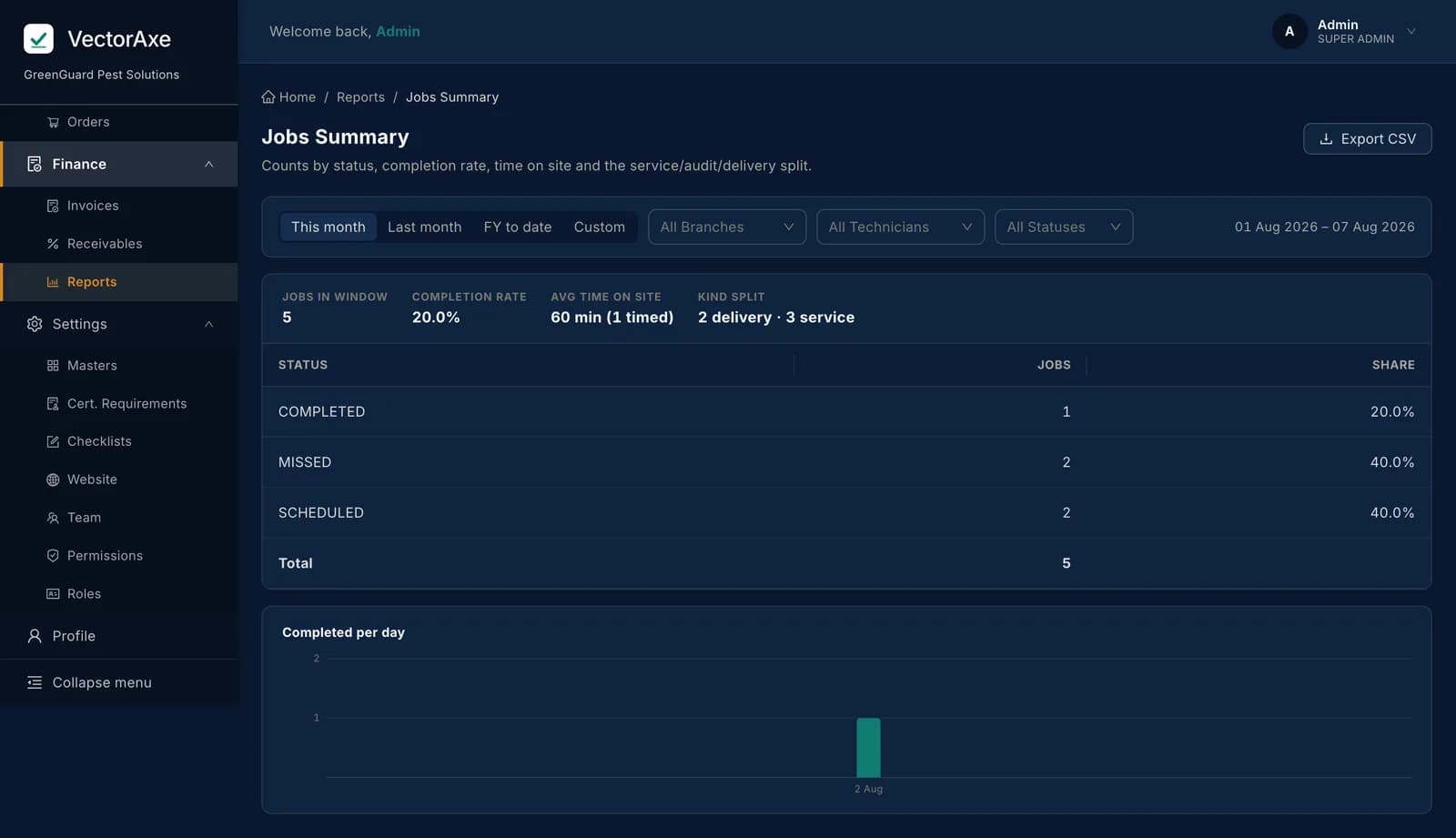Click the 2 Aug completed bar
Image resolution: width=1456 pixels, height=838 pixels.
coord(868,747)
